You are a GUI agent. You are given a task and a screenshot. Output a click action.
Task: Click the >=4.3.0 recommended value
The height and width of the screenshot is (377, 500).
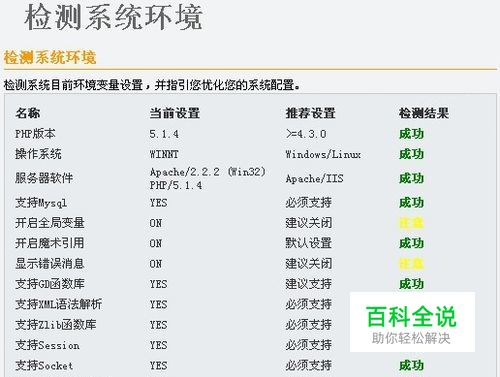(306, 134)
